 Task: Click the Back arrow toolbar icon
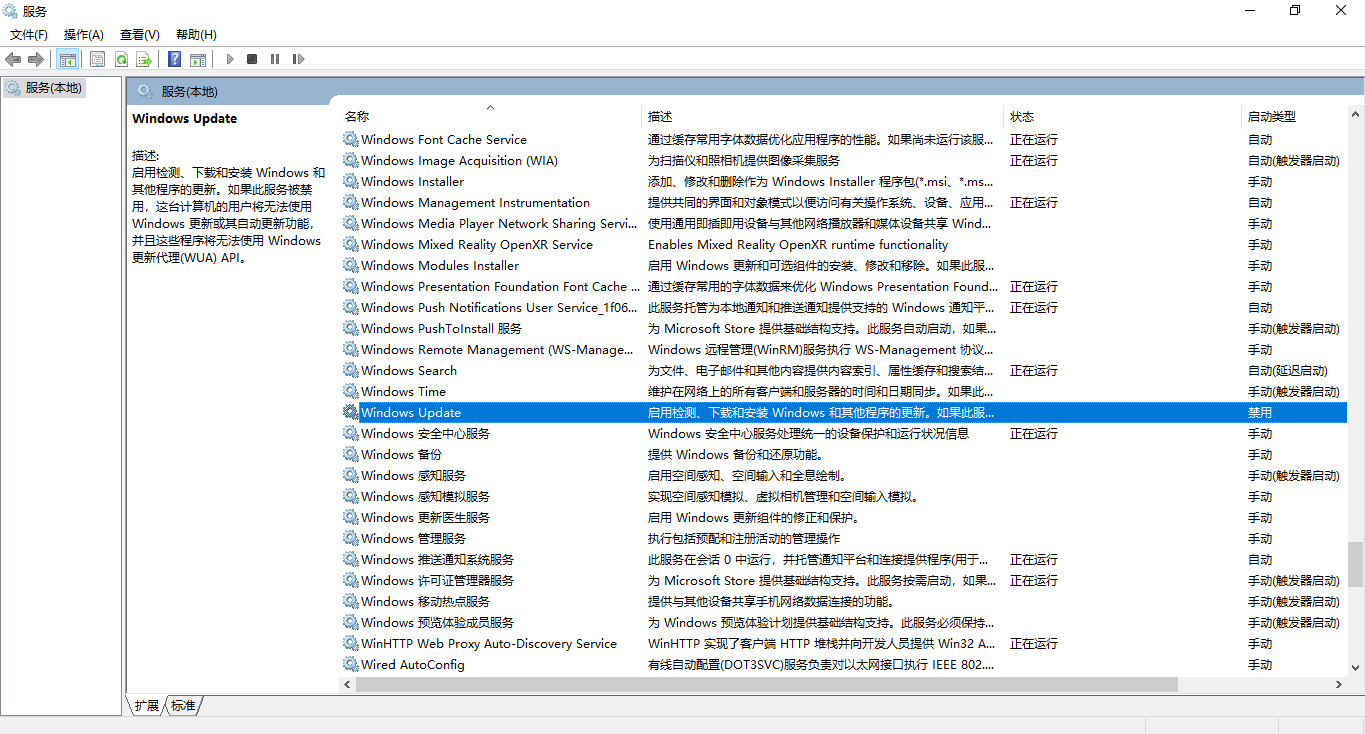(13, 59)
